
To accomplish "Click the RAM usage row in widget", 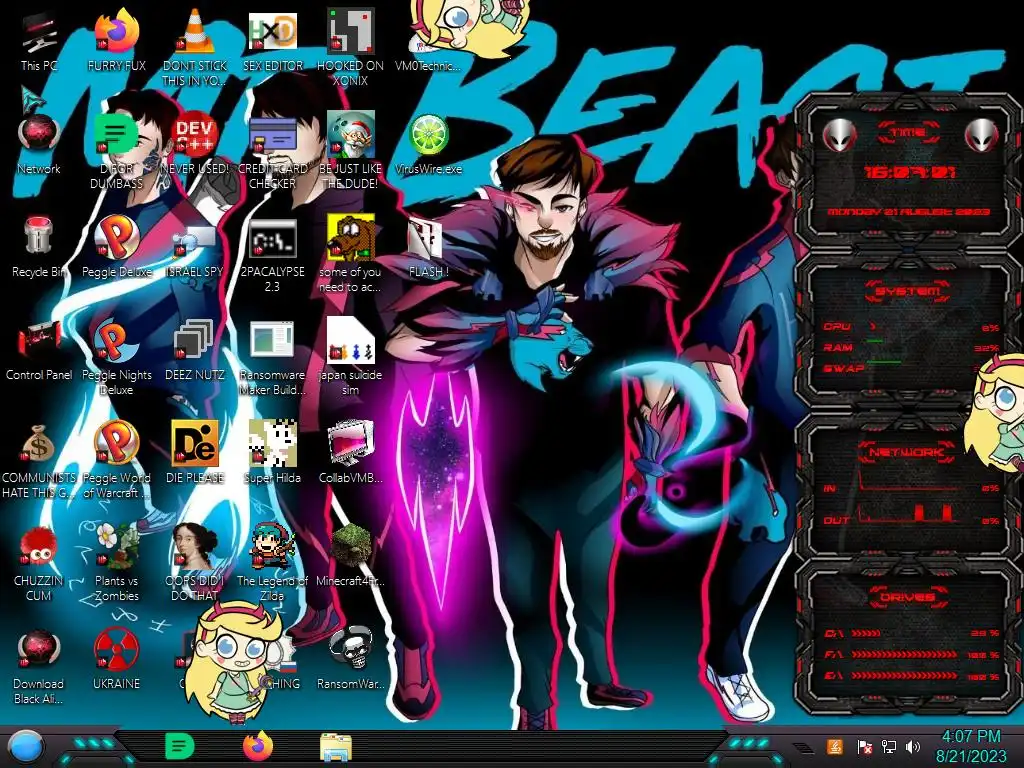I will (x=912, y=347).
